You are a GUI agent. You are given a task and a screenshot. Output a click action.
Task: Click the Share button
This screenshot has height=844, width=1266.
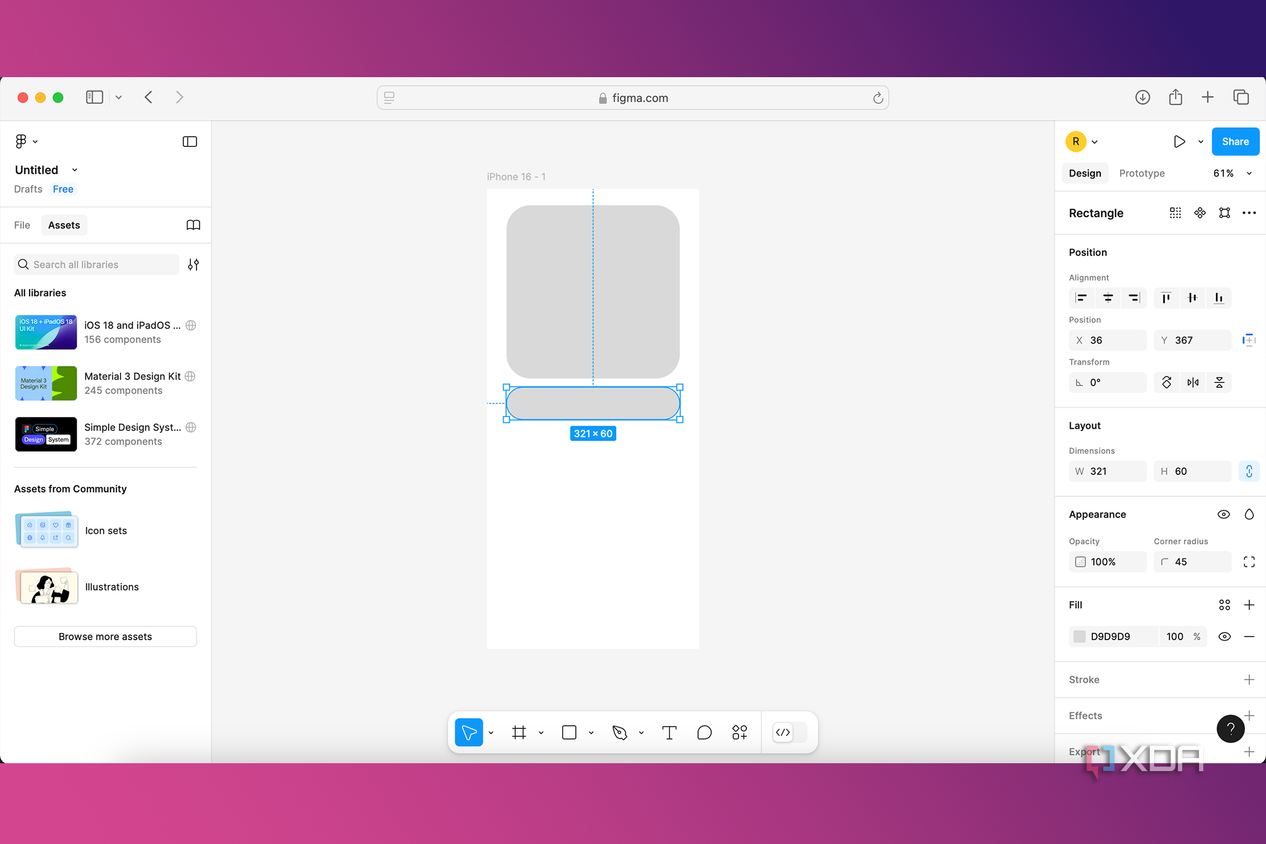click(1235, 142)
